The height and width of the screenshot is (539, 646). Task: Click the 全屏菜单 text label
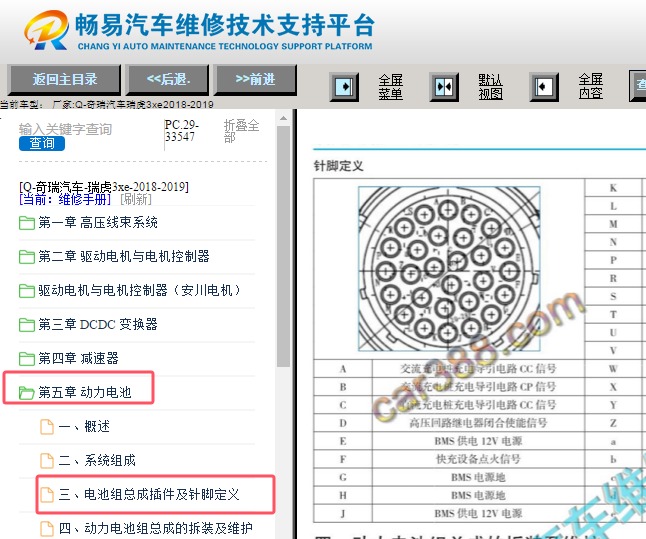(x=391, y=87)
